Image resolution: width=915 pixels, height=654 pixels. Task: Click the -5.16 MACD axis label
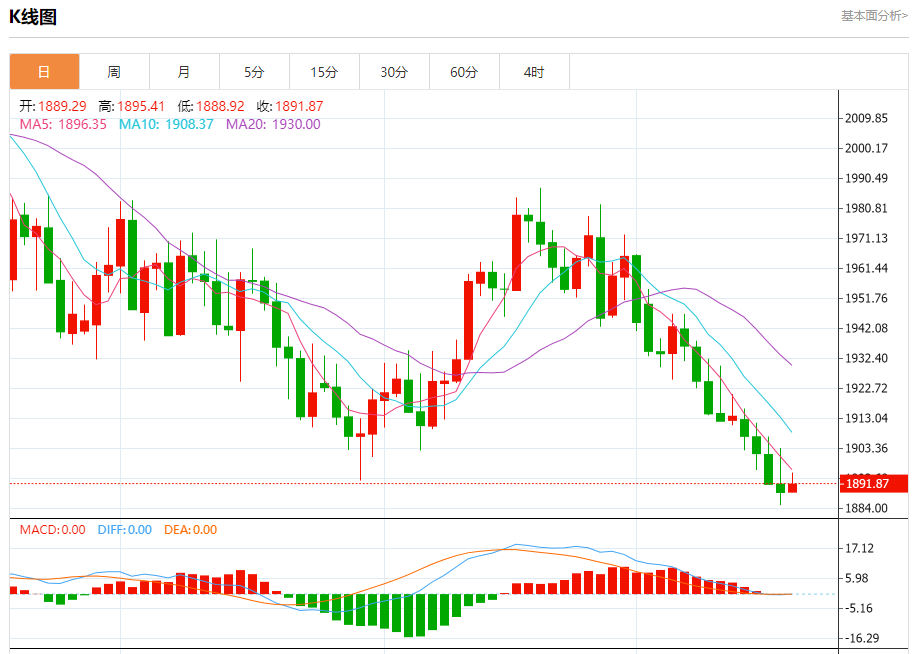pyautogui.click(x=857, y=608)
